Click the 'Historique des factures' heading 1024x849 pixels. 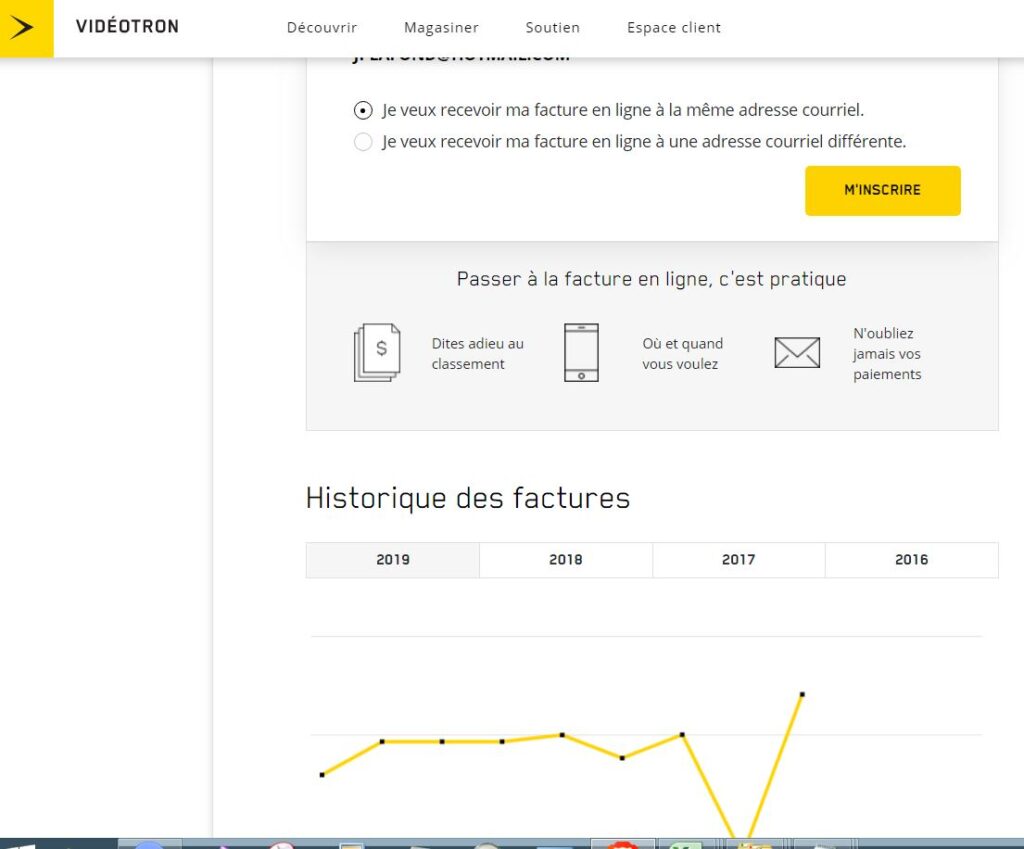coord(468,498)
